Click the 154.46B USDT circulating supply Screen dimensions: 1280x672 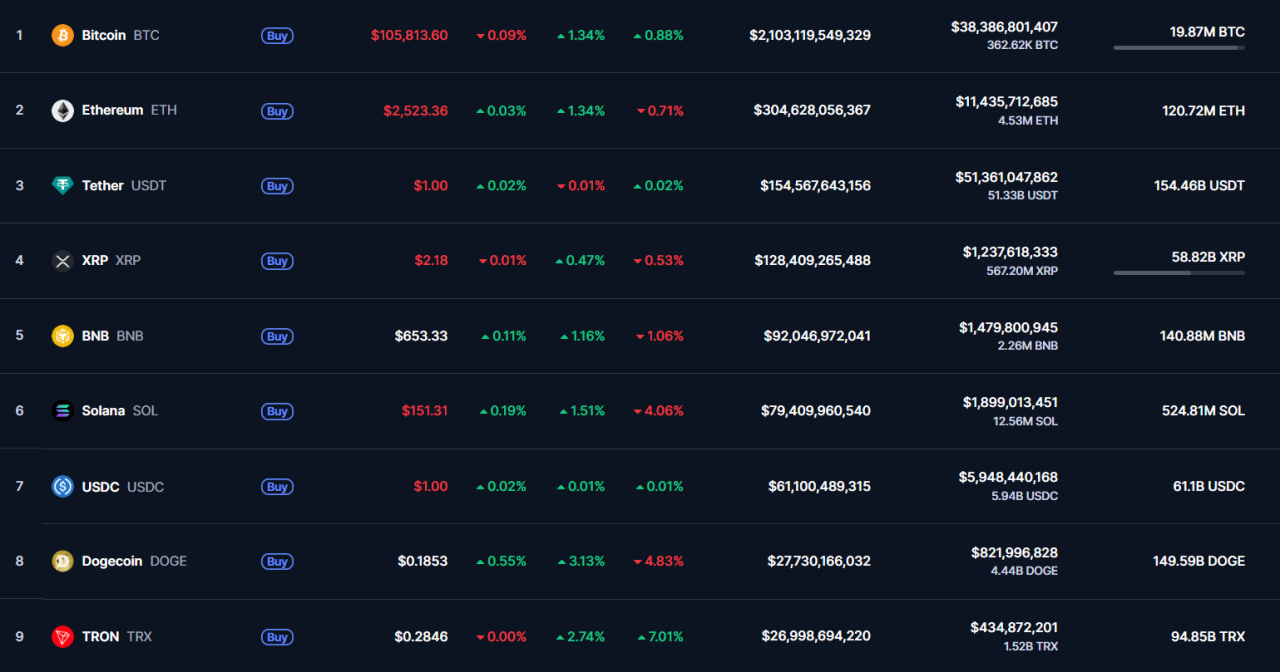pyautogui.click(x=1200, y=185)
